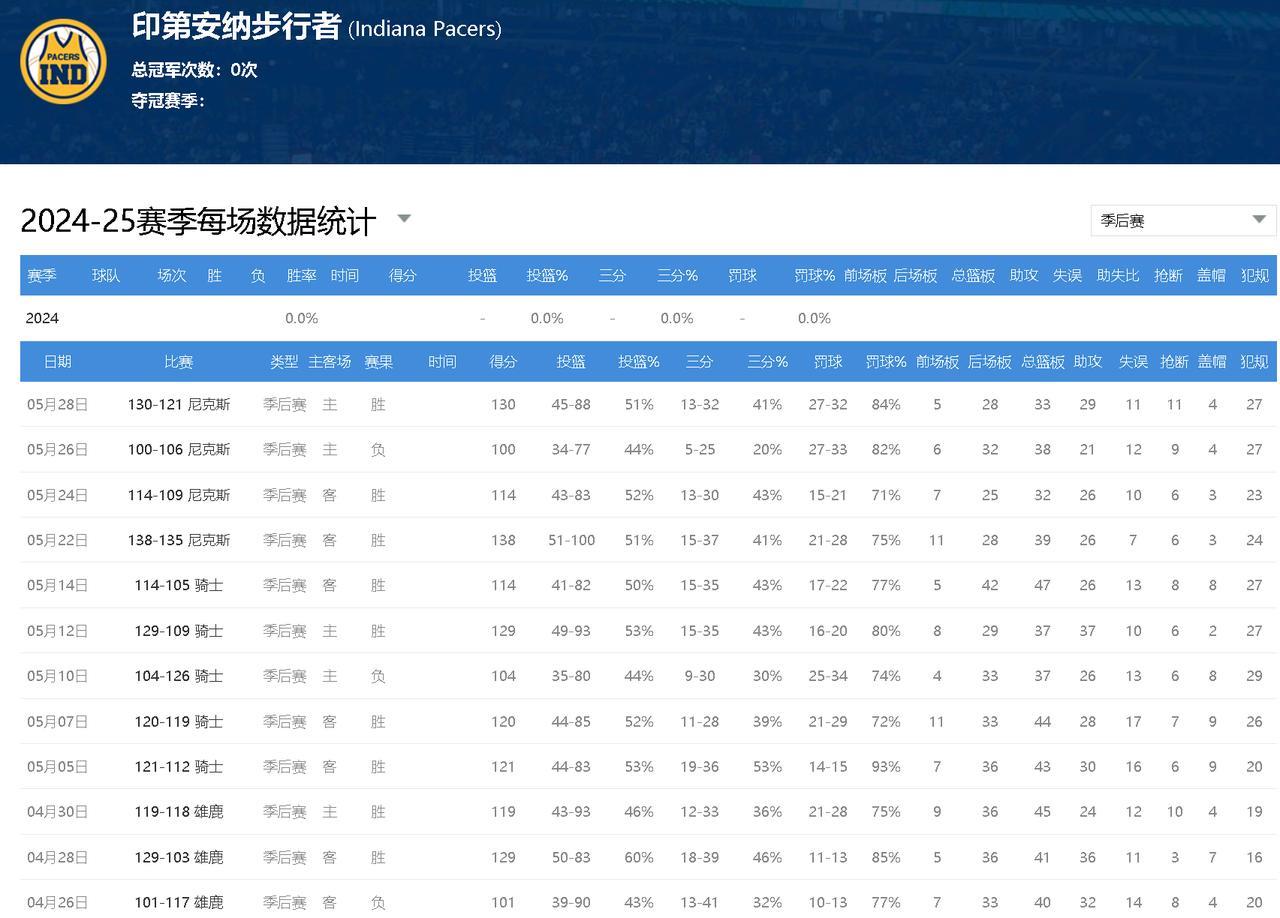Click the 04月30日 date cell
This screenshot has width=1280, height=918.
(x=58, y=812)
